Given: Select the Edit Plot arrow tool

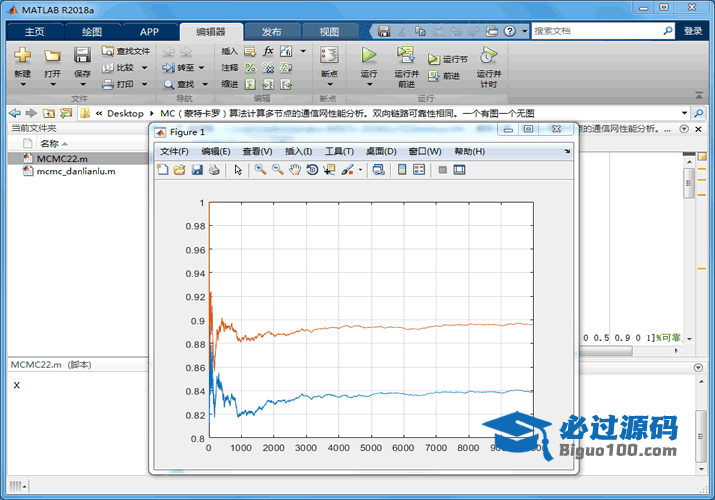Looking at the screenshot, I should [x=238, y=170].
